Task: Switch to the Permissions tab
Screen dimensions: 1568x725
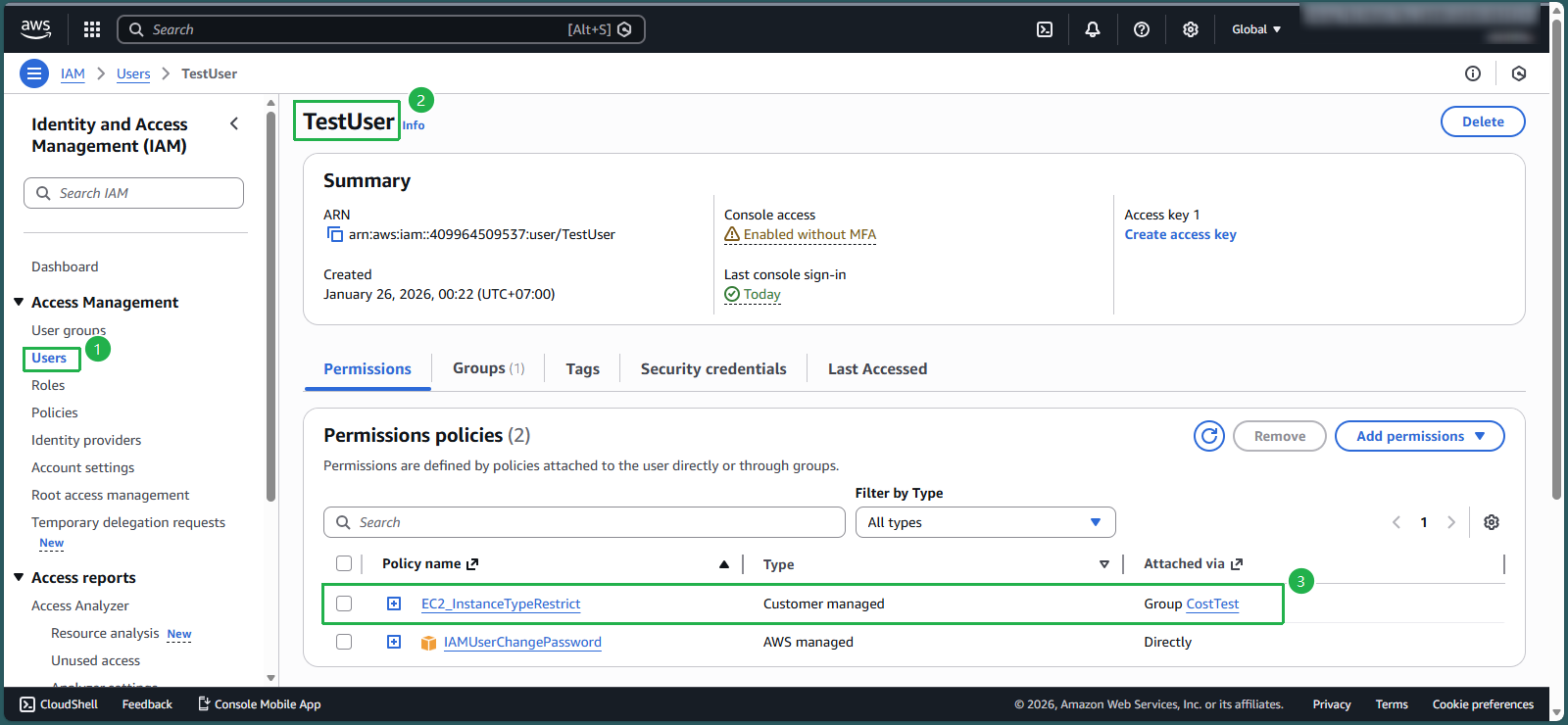Action: [x=367, y=368]
